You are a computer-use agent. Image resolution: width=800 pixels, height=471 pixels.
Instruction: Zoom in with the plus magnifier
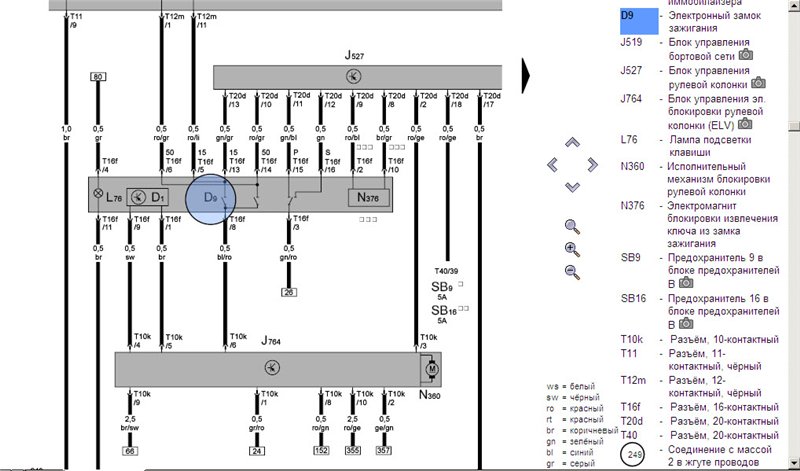click(572, 250)
